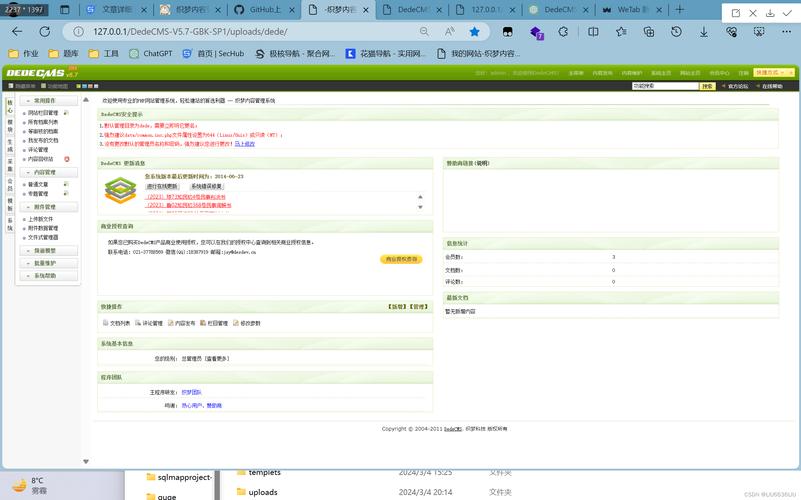Click the screenshot tool download icon
801x500 pixels.
pos(770,13)
